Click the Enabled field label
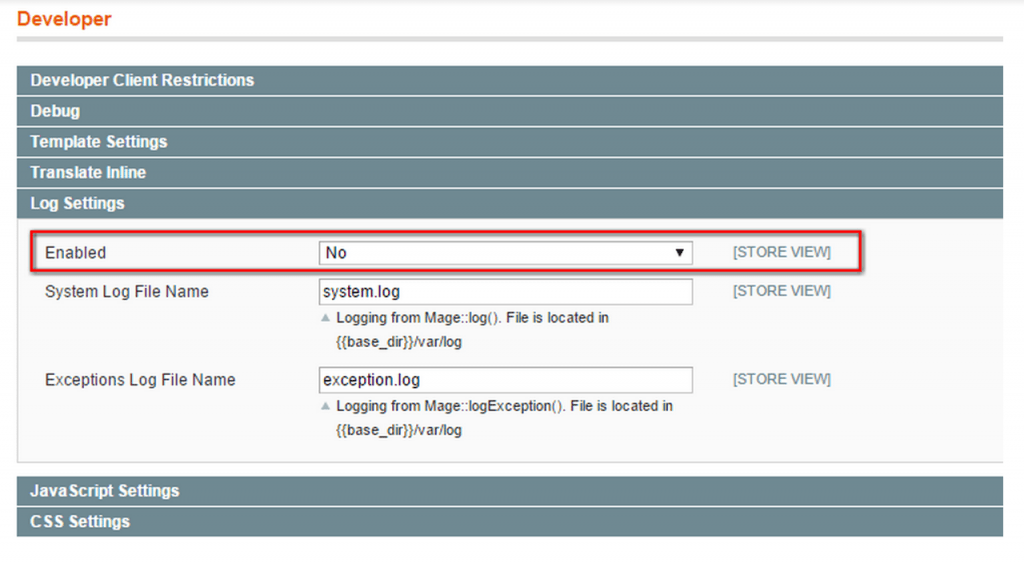Viewport: 1024px width, 563px height. 75,253
